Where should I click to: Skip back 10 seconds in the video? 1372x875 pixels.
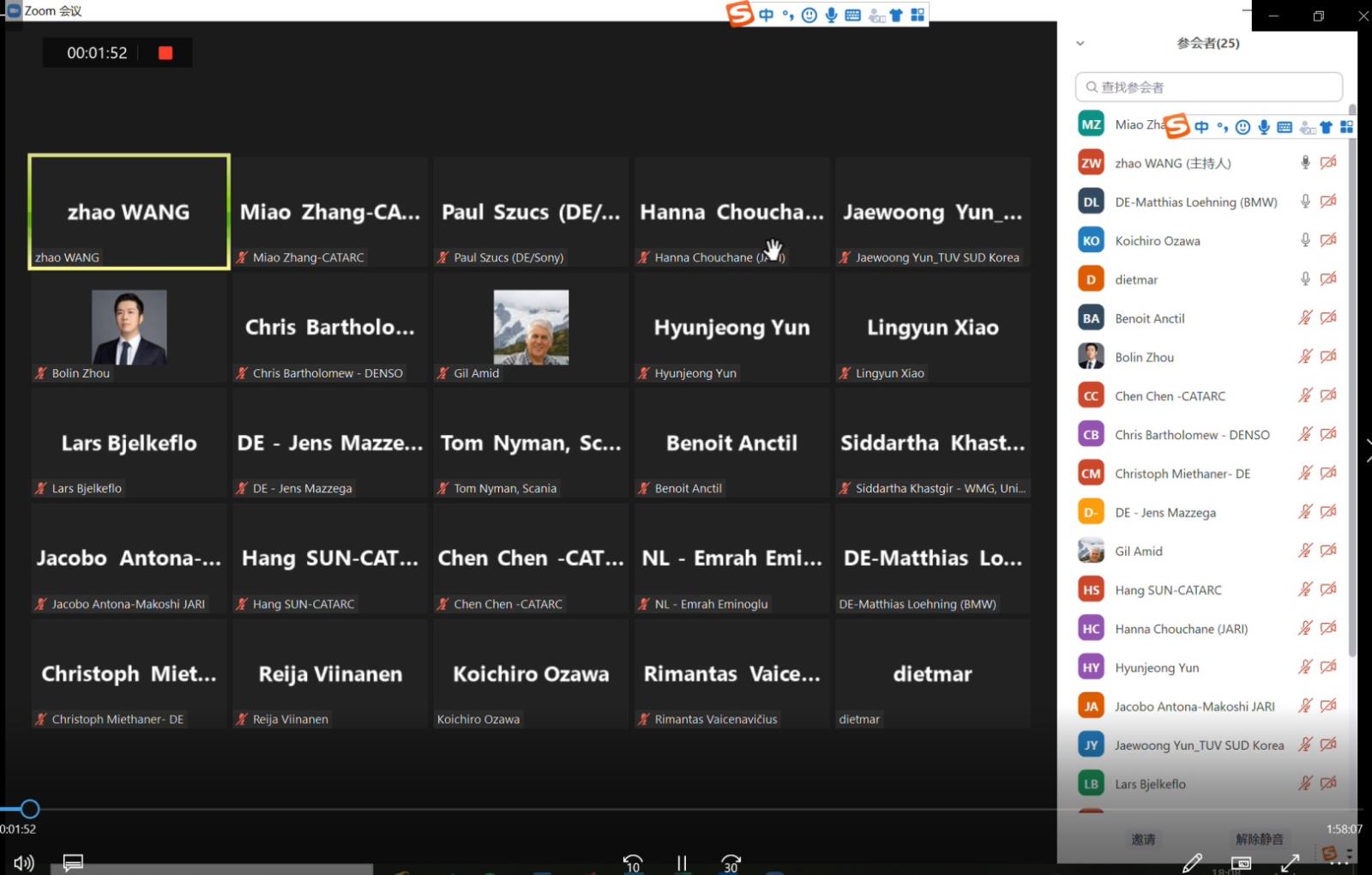[x=633, y=863]
